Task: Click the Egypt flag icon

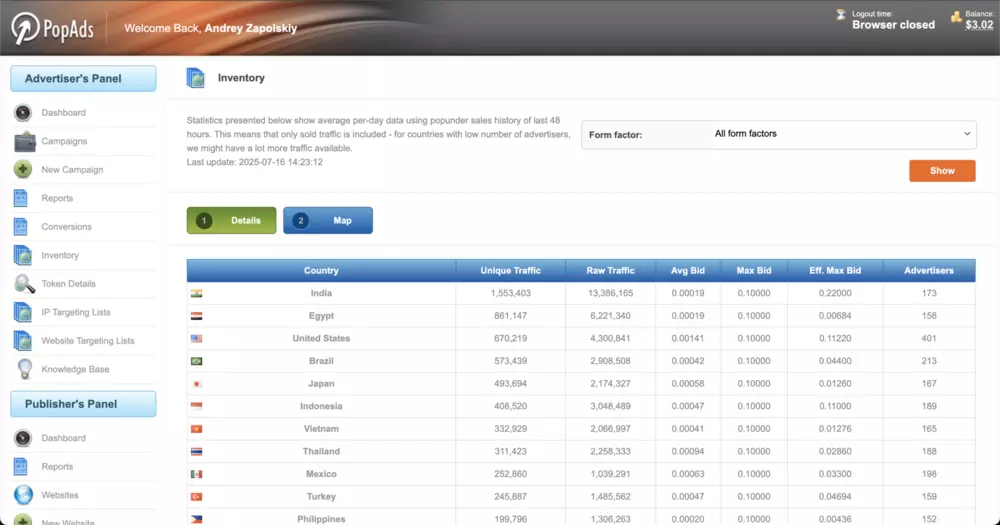Action: (x=196, y=316)
